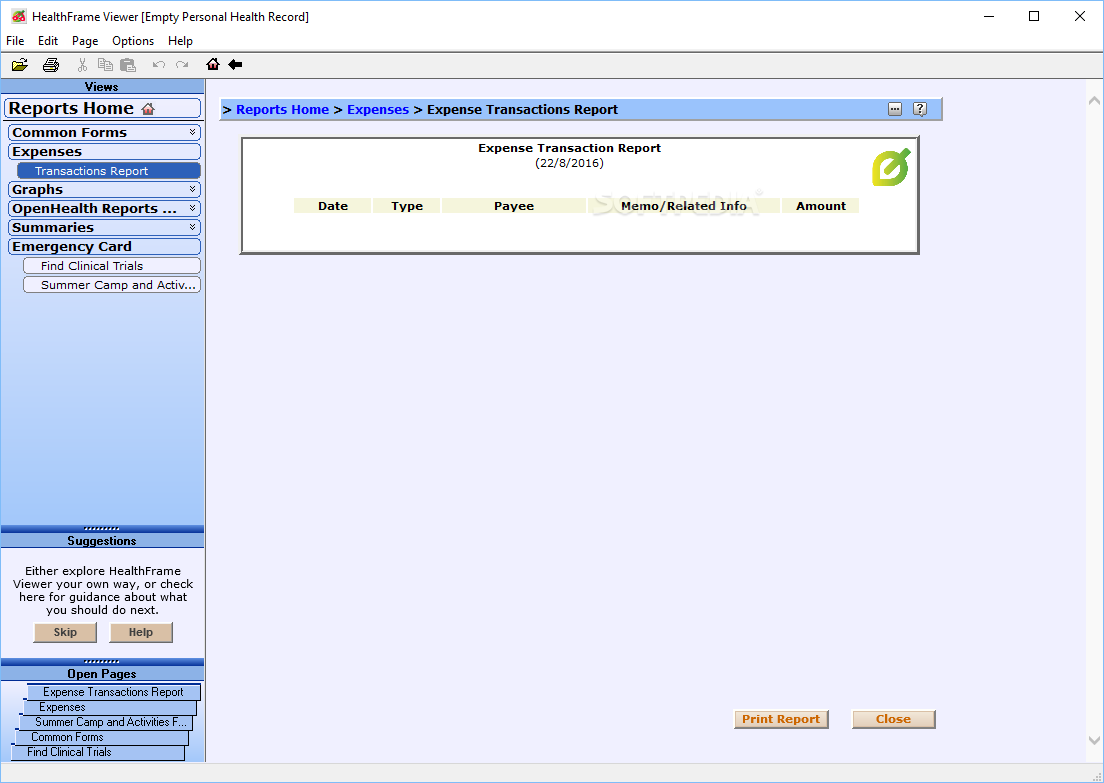Click the Expense Transaction Report title
This screenshot has height=783, width=1104.
point(569,148)
